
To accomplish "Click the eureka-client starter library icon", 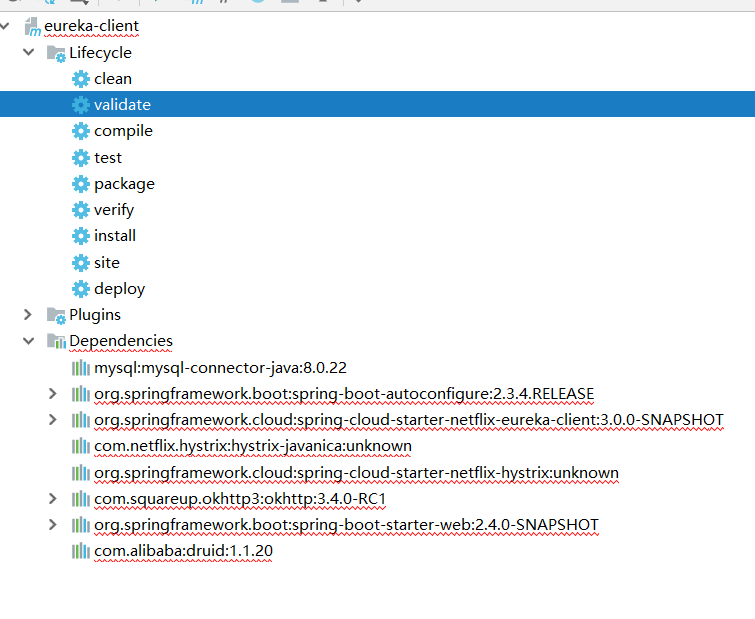I will coord(80,420).
